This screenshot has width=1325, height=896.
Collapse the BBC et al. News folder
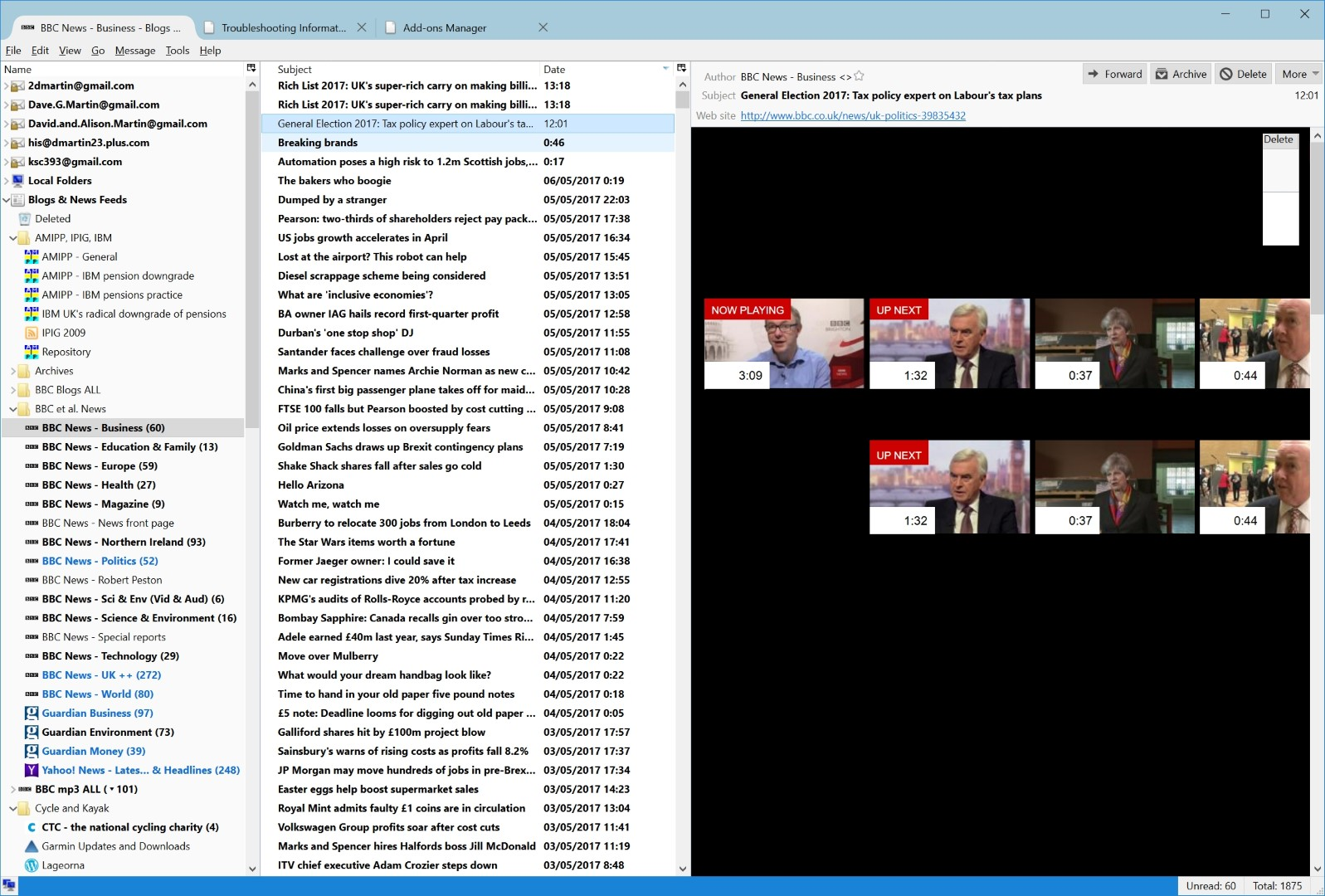pyautogui.click(x=13, y=409)
